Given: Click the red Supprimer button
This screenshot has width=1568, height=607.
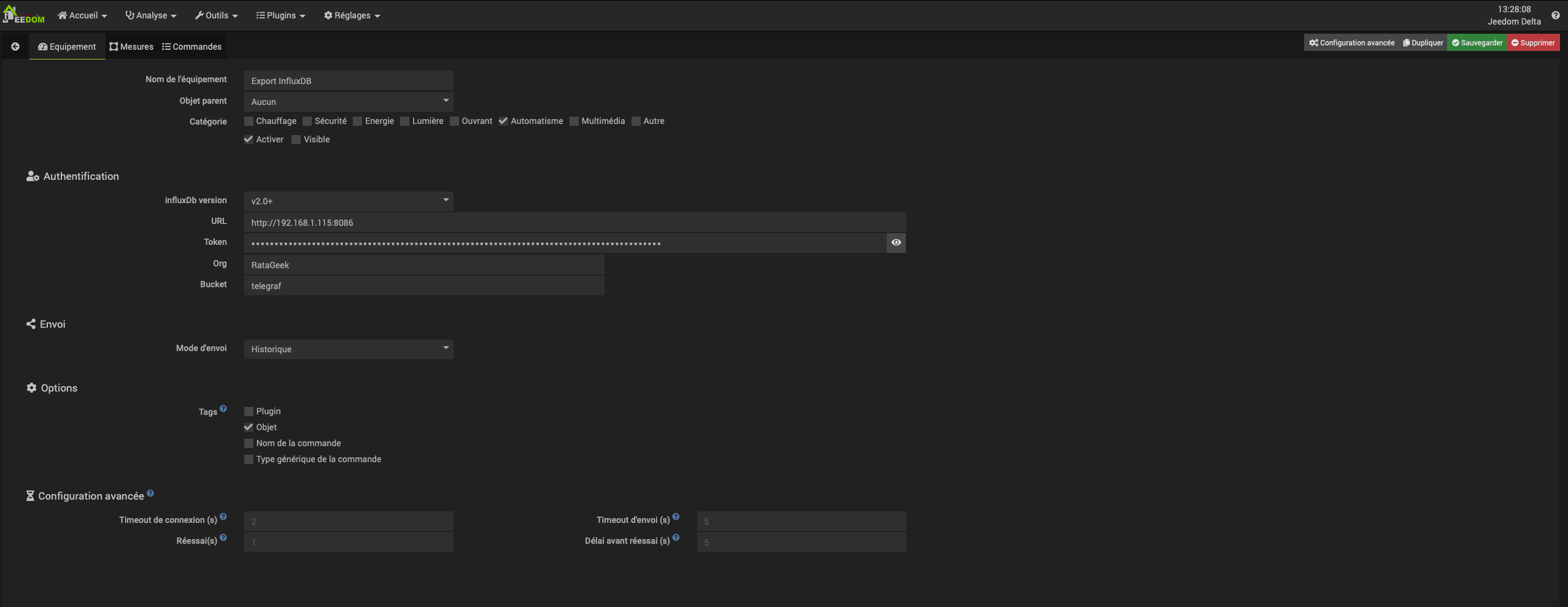Looking at the screenshot, I should click(1533, 43).
